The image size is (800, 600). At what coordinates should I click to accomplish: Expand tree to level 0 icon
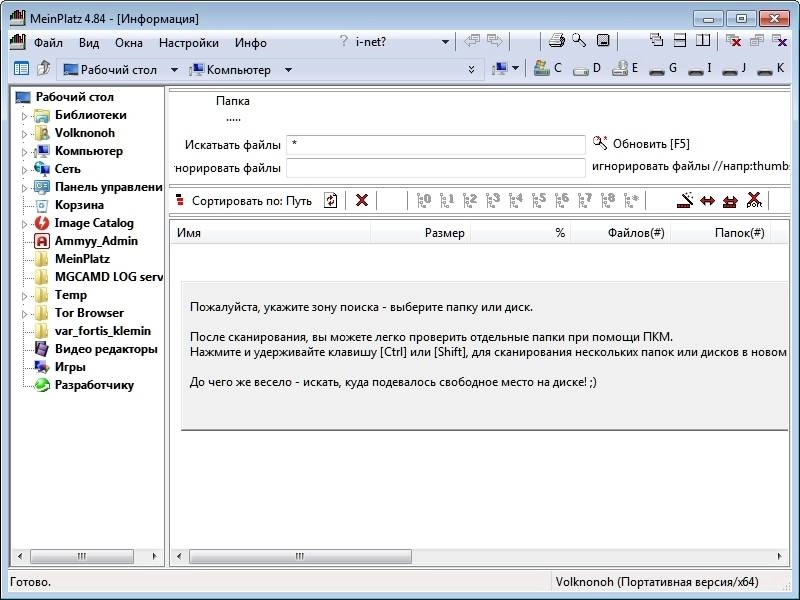[423, 200]
